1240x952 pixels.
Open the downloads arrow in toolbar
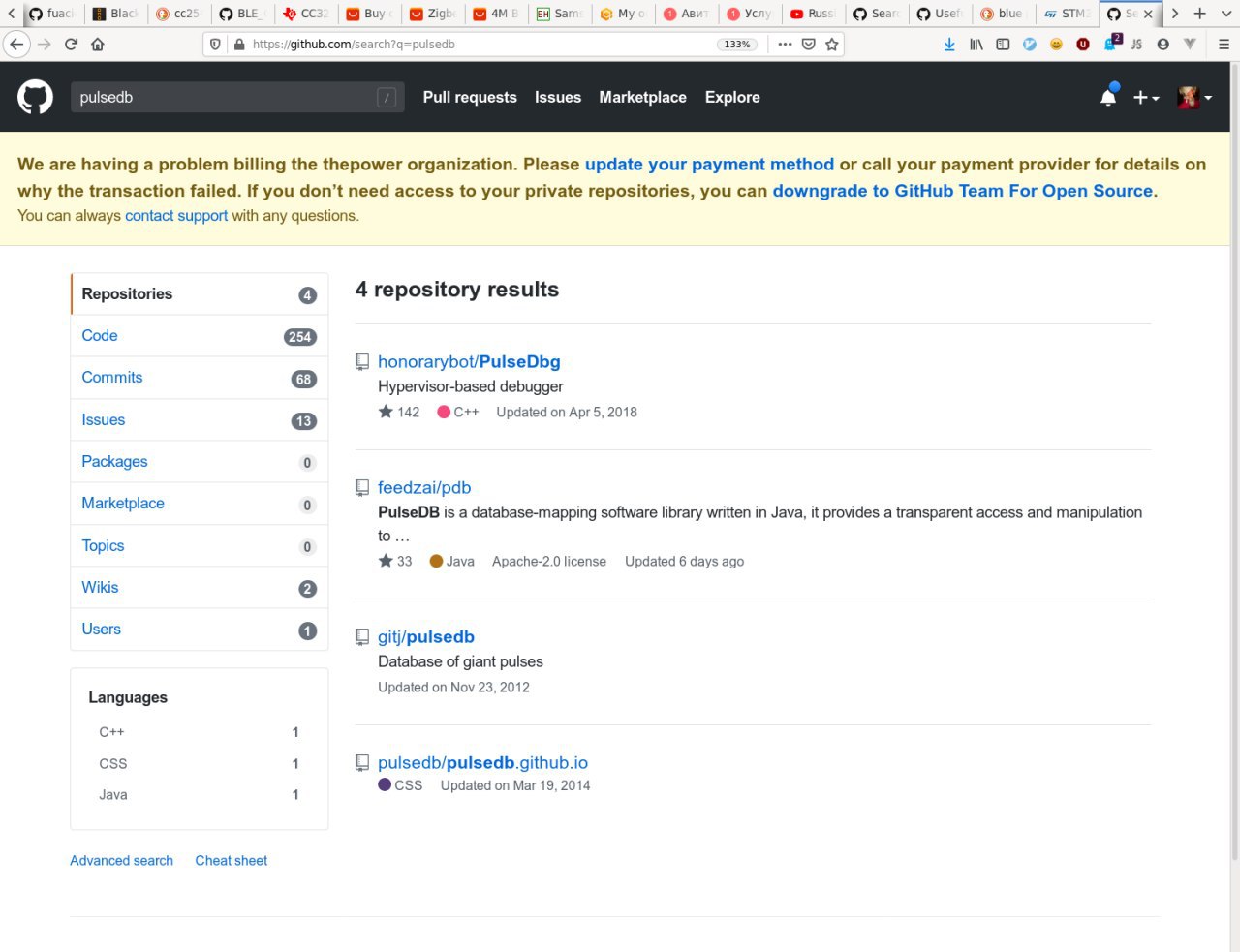(x=949, y=44)
